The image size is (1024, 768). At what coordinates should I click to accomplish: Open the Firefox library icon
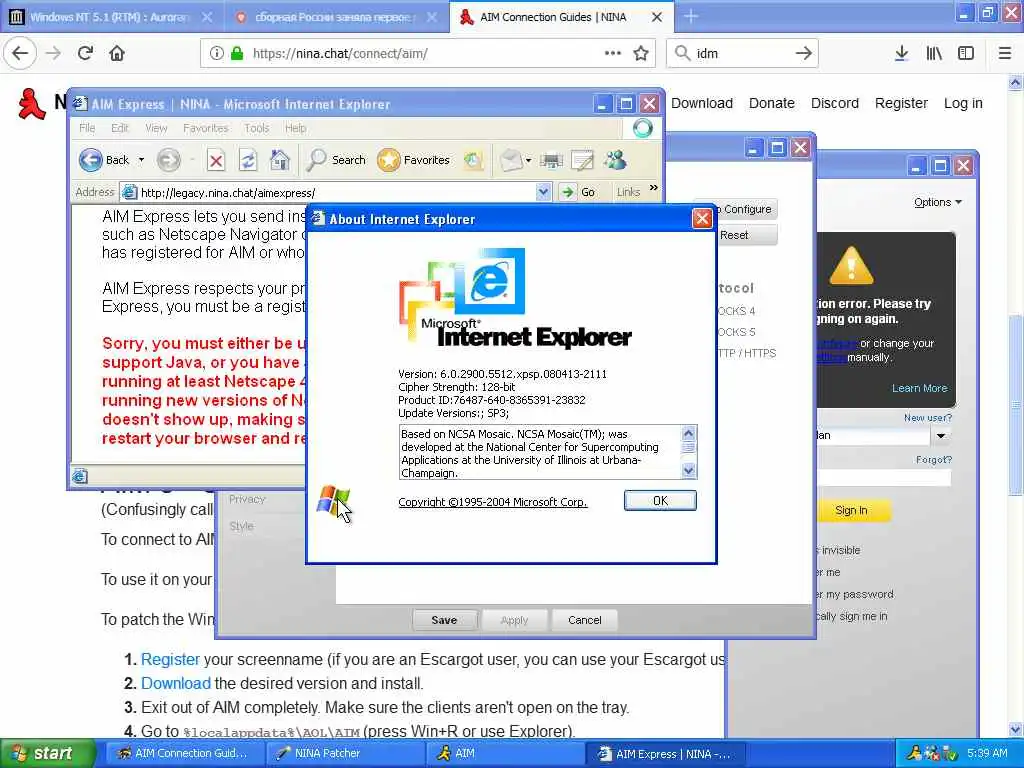coord(934,54)
